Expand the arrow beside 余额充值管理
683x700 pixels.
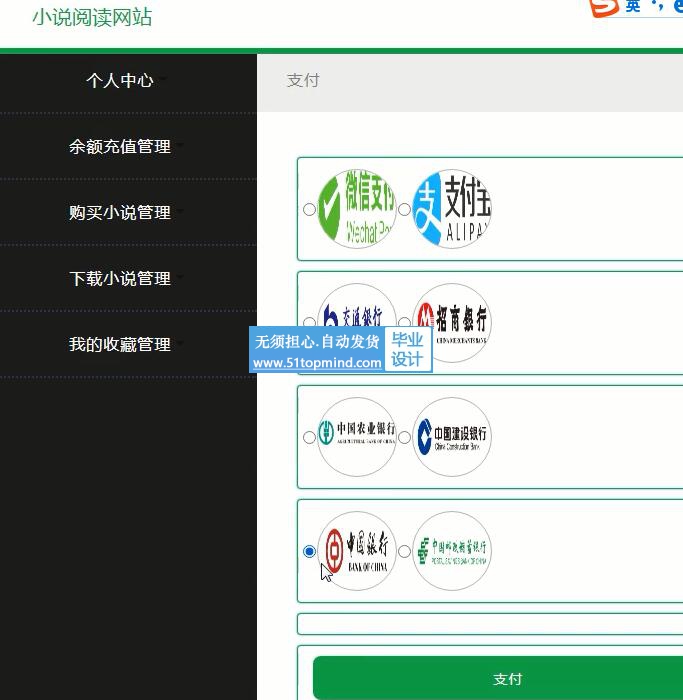pos(180,145)
